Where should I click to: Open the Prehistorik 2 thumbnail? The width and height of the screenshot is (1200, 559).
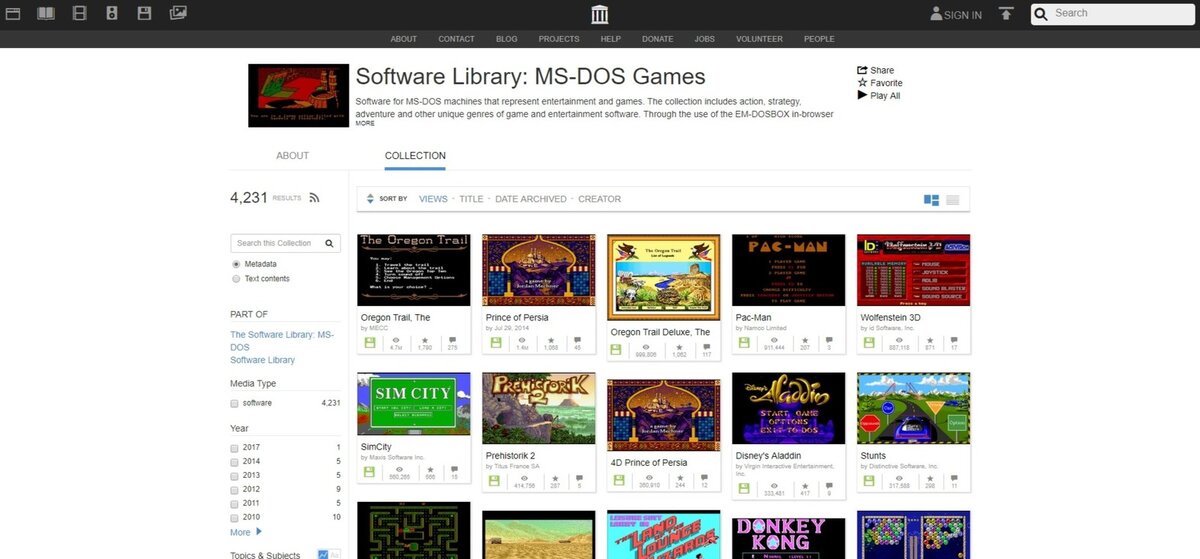click(538, 408)
